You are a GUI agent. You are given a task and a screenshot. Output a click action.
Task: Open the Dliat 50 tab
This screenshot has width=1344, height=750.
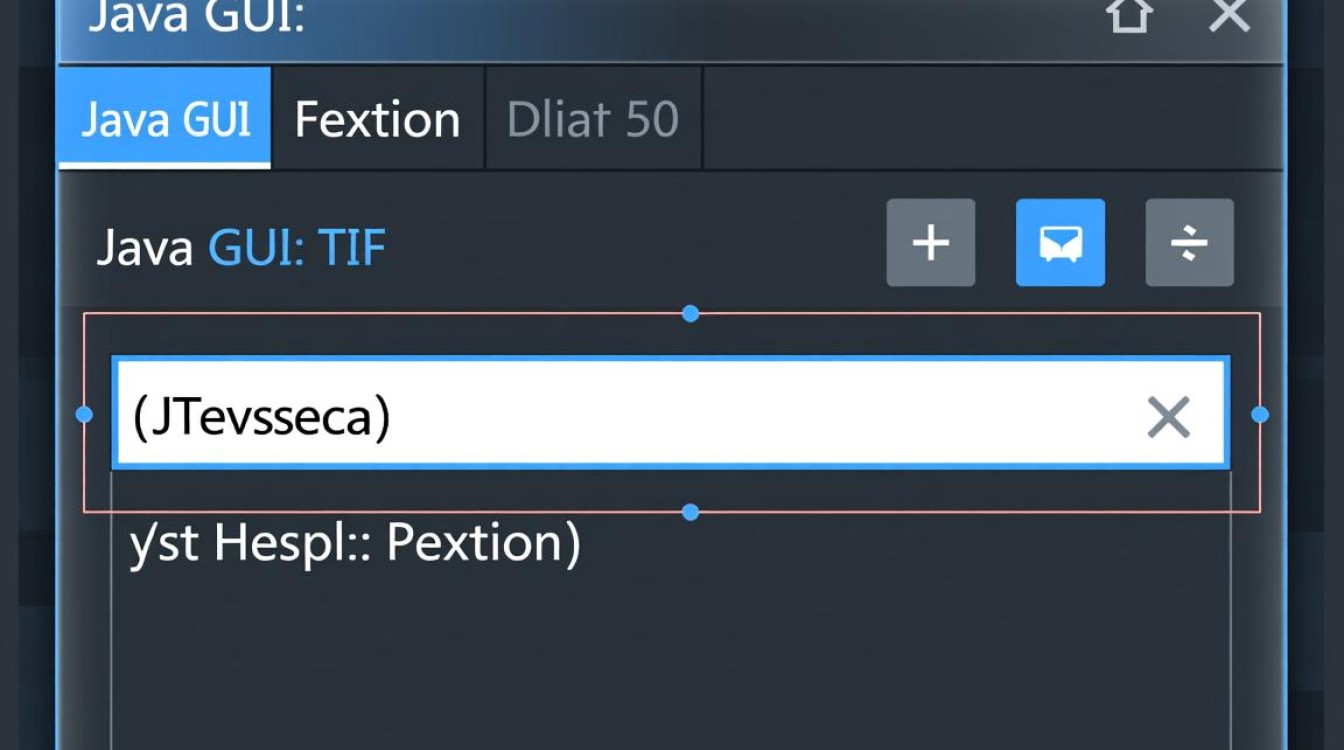(x=592, y=118)
